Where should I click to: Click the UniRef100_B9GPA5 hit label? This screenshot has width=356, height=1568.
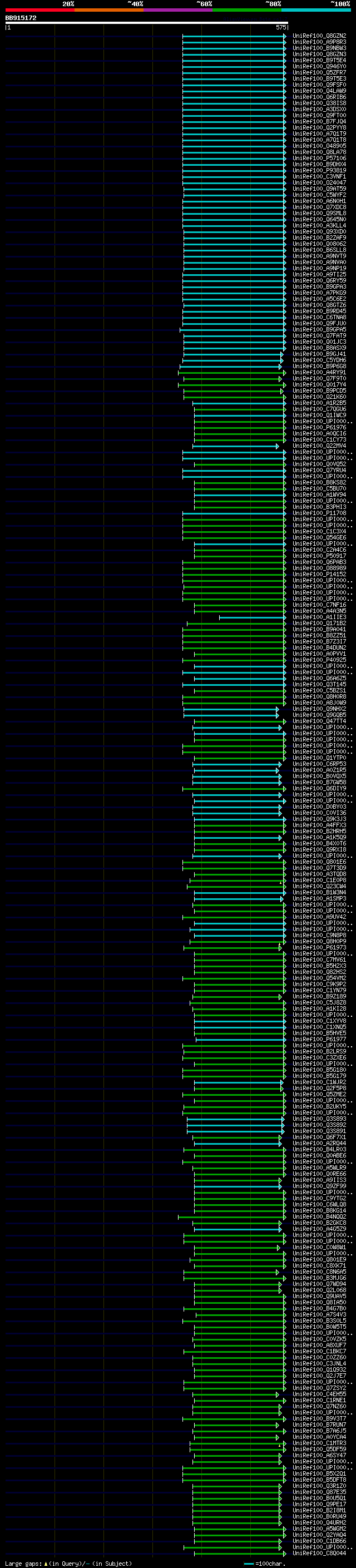click(x=319, y=330)
